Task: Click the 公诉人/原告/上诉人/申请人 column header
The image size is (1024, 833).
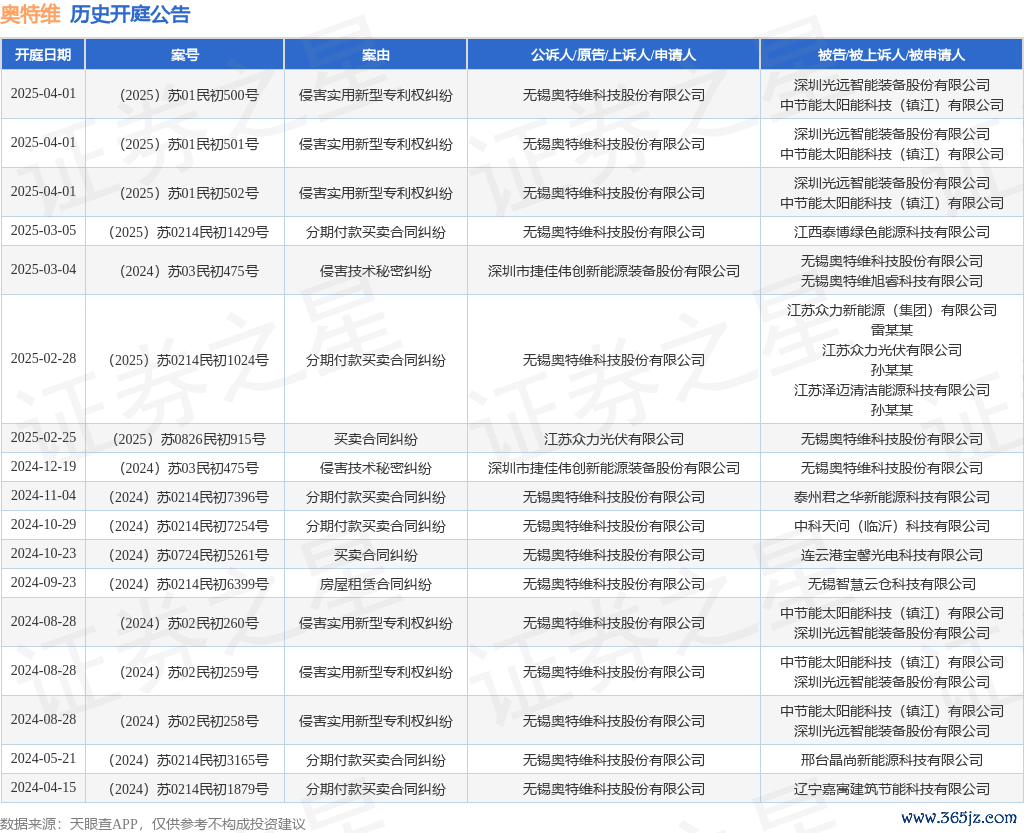Action: (613, 55)
